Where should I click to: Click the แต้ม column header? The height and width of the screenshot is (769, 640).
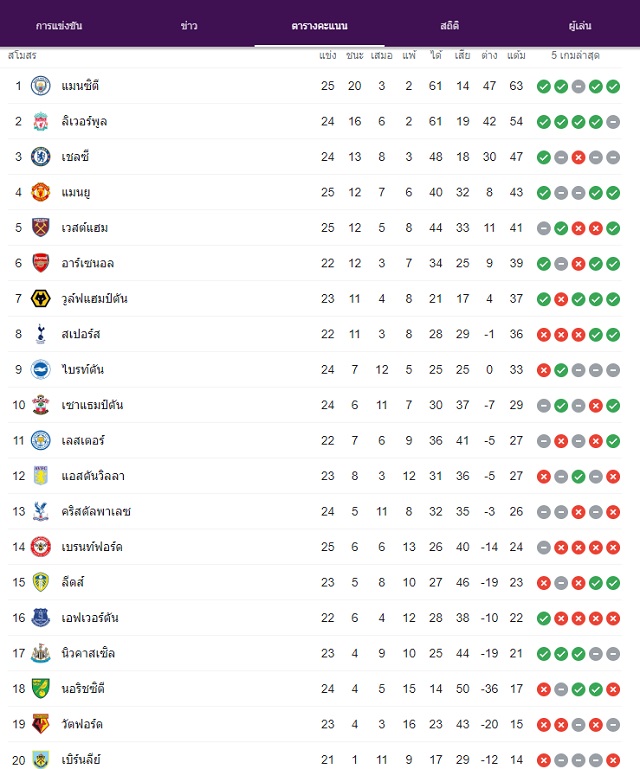click(x=516, y=55)
